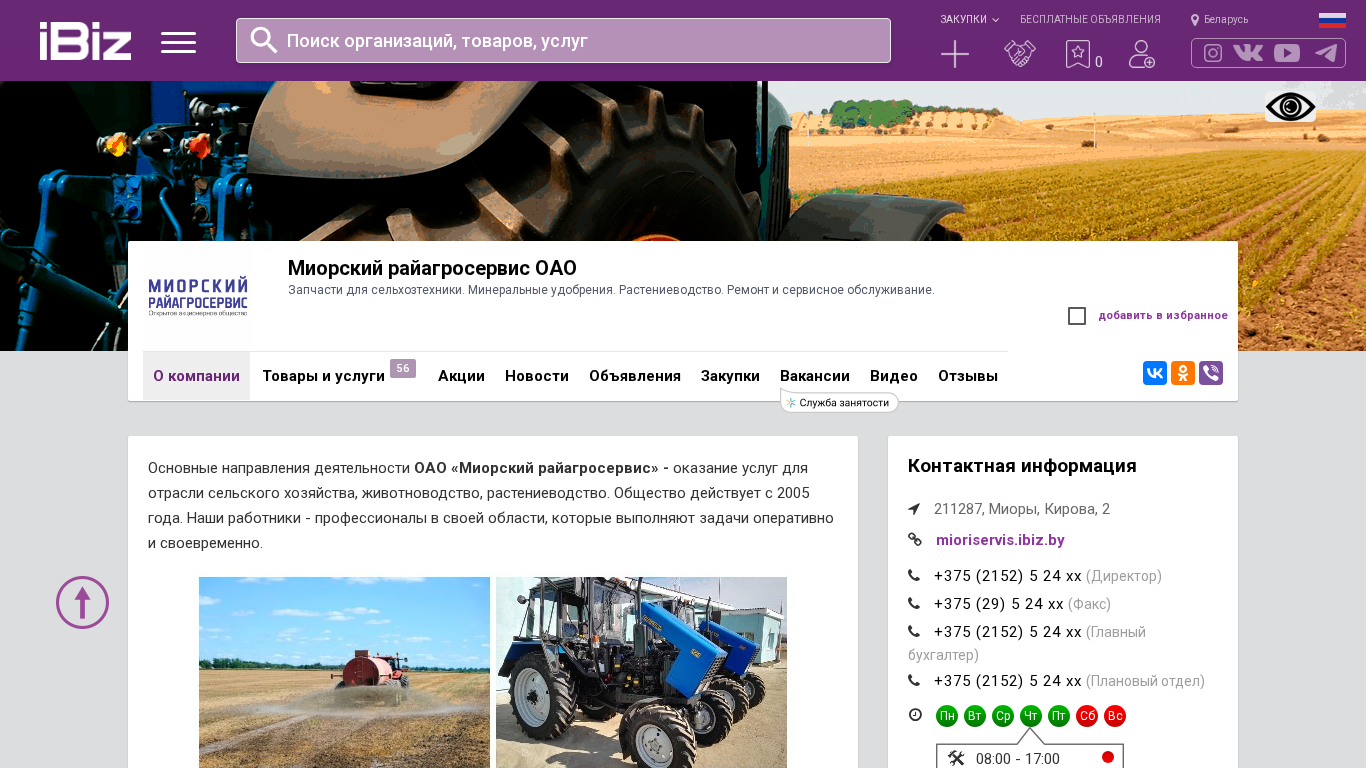Share company via Viber button

coord(1211,373)
